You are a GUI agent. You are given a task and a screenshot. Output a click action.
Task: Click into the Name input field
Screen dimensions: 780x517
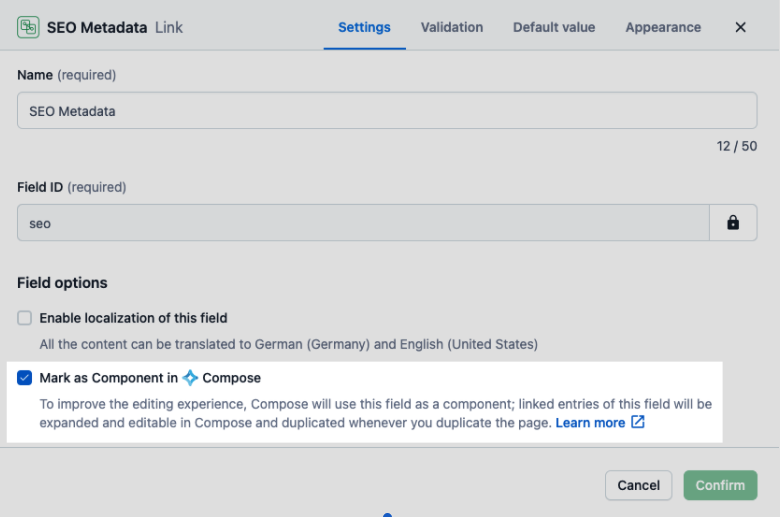click(386, 111)
